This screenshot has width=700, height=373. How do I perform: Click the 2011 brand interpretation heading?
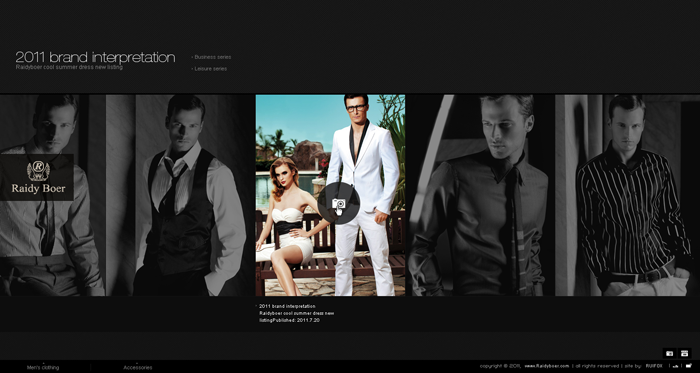[x=95, y=57]
